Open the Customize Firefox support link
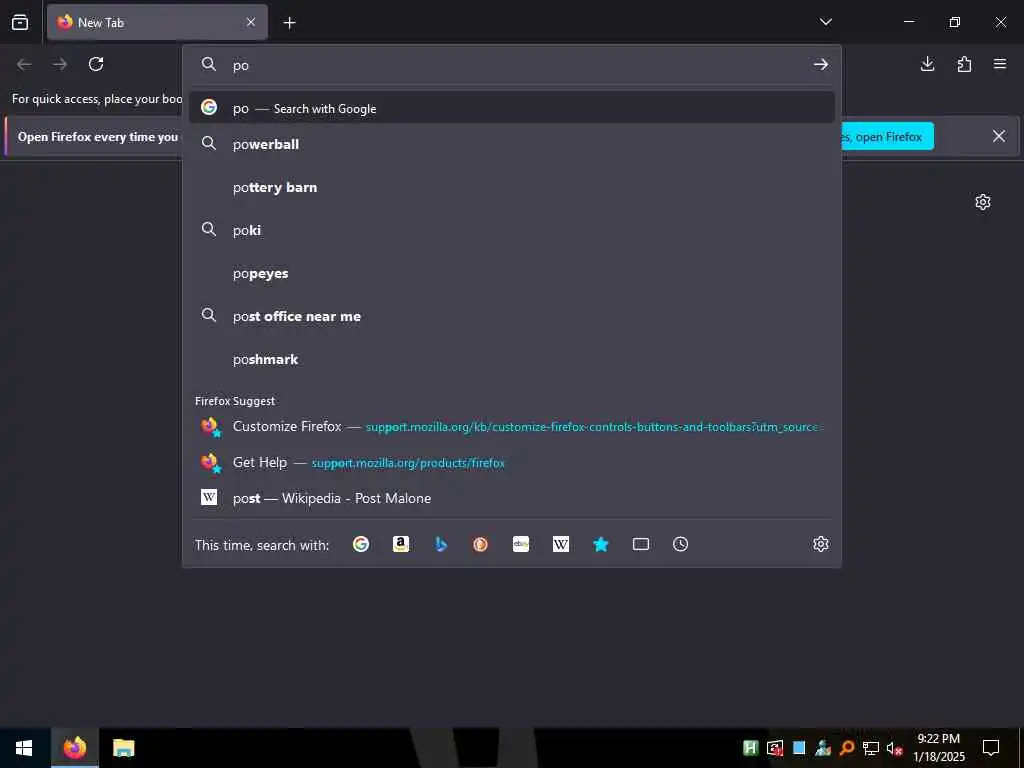Screen dimensions: 1024x768 (511, 426)
